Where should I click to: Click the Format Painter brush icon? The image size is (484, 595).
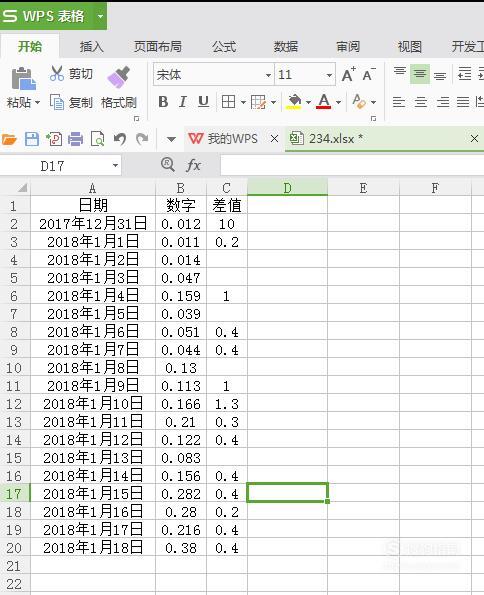coord(118,77)
